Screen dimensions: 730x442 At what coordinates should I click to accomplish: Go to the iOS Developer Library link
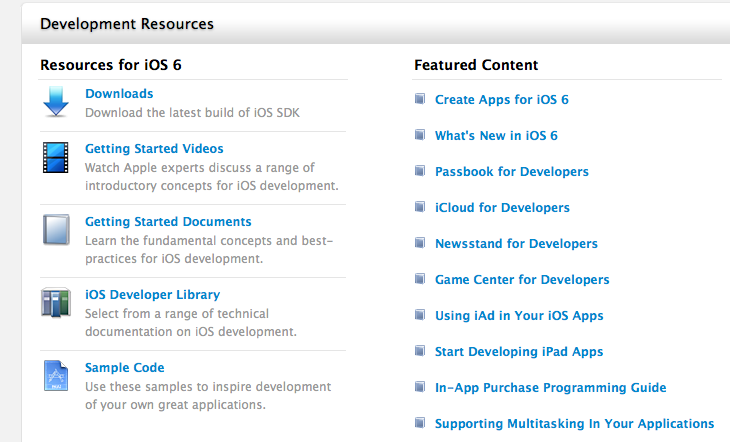point(152,295)
